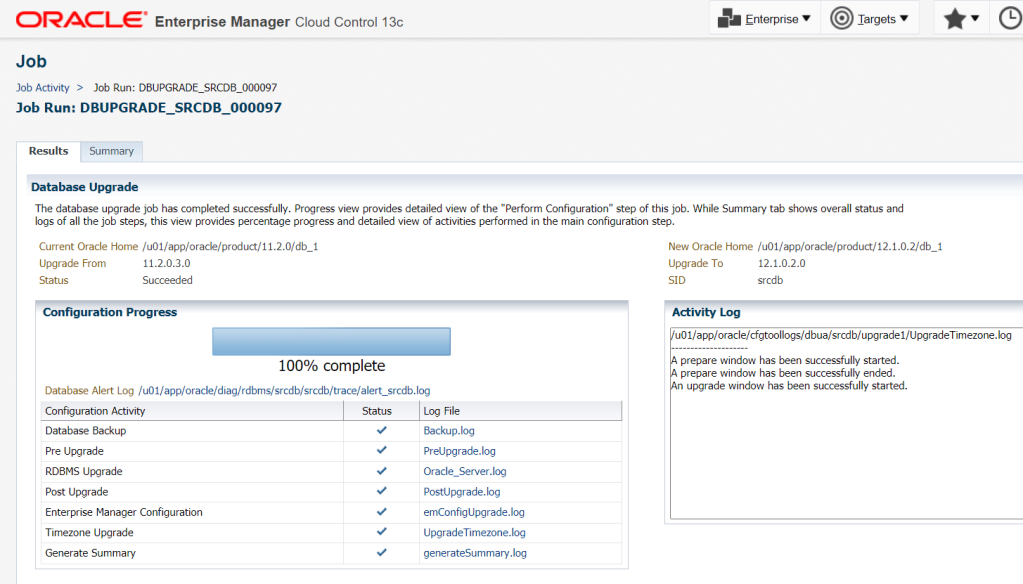This screenshot has width=1023, height=584.
Task: Open generateSummary.log link
Action: pyautogui.click(x=474, y=553)
